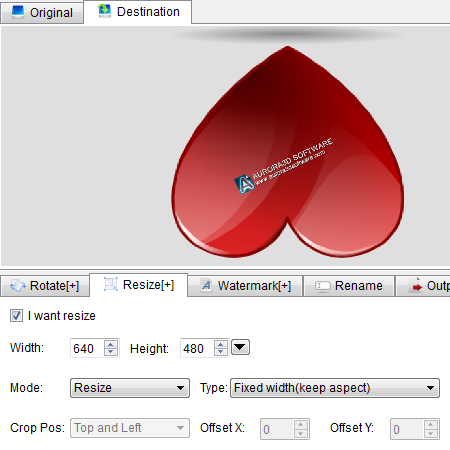Decrease the Height value with down arrow

pyautogui.click(x=221, y=352)
